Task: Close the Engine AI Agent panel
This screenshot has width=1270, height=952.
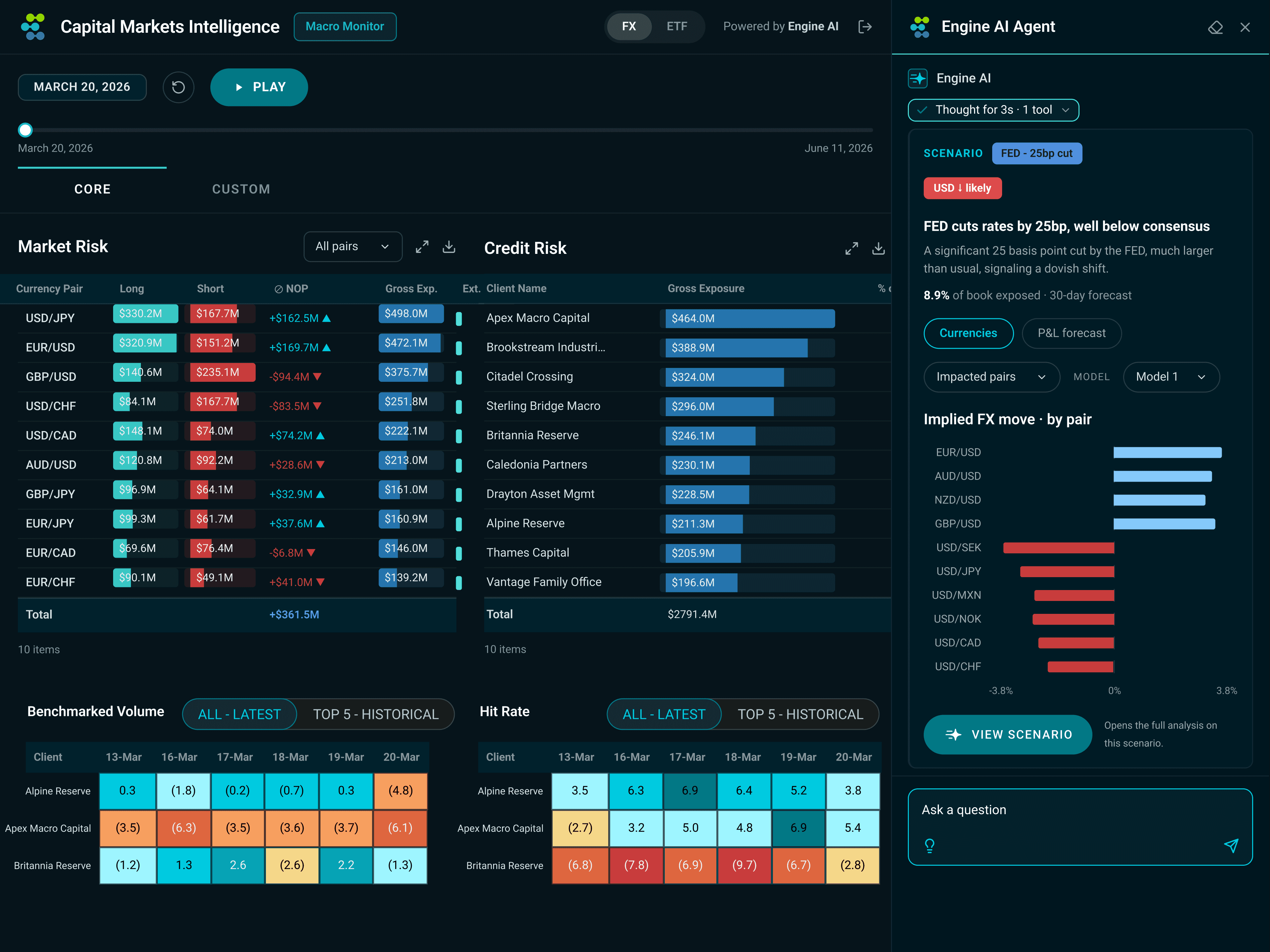Action: coord(1245,27)
